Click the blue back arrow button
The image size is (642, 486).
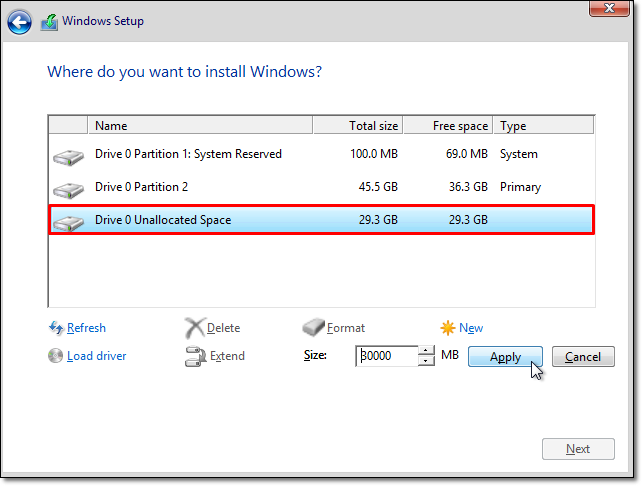(x=19, y=22)
